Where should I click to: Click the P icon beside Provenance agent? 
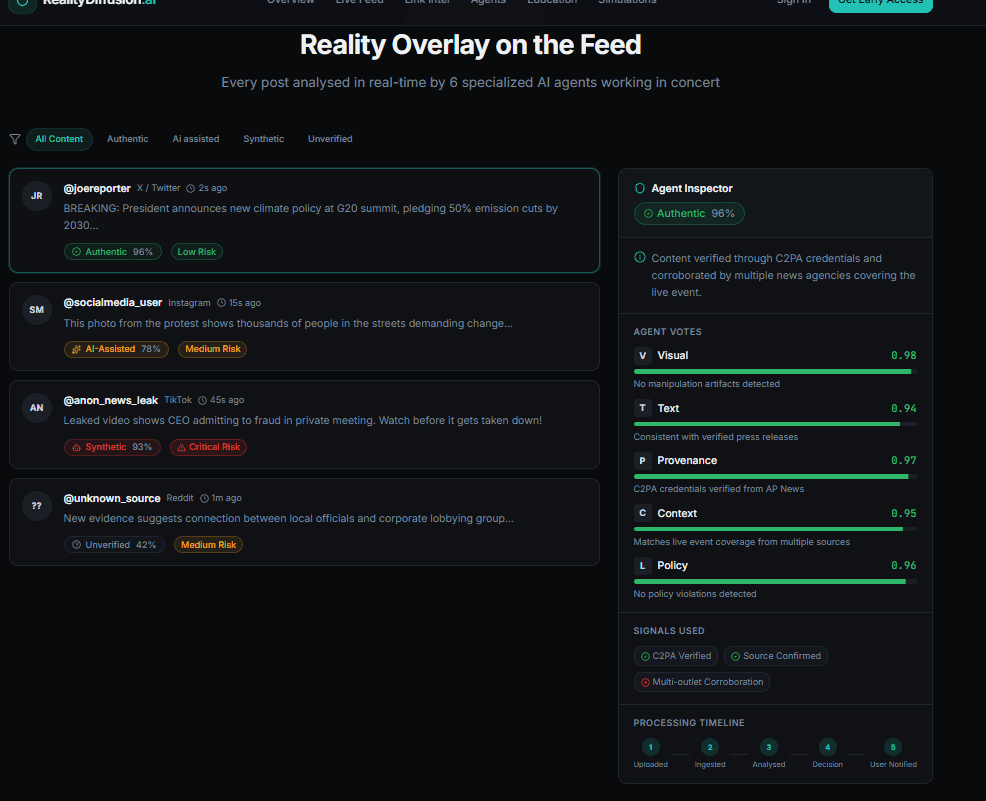[x=643, y=460]
